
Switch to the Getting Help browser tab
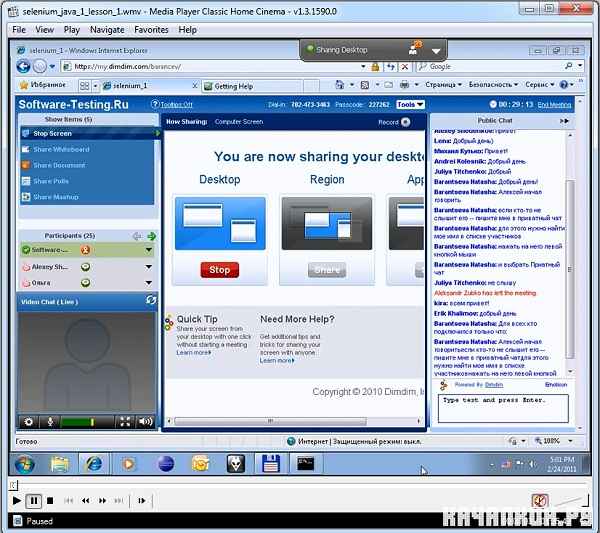pyautogui.click(x=253, y=86)
